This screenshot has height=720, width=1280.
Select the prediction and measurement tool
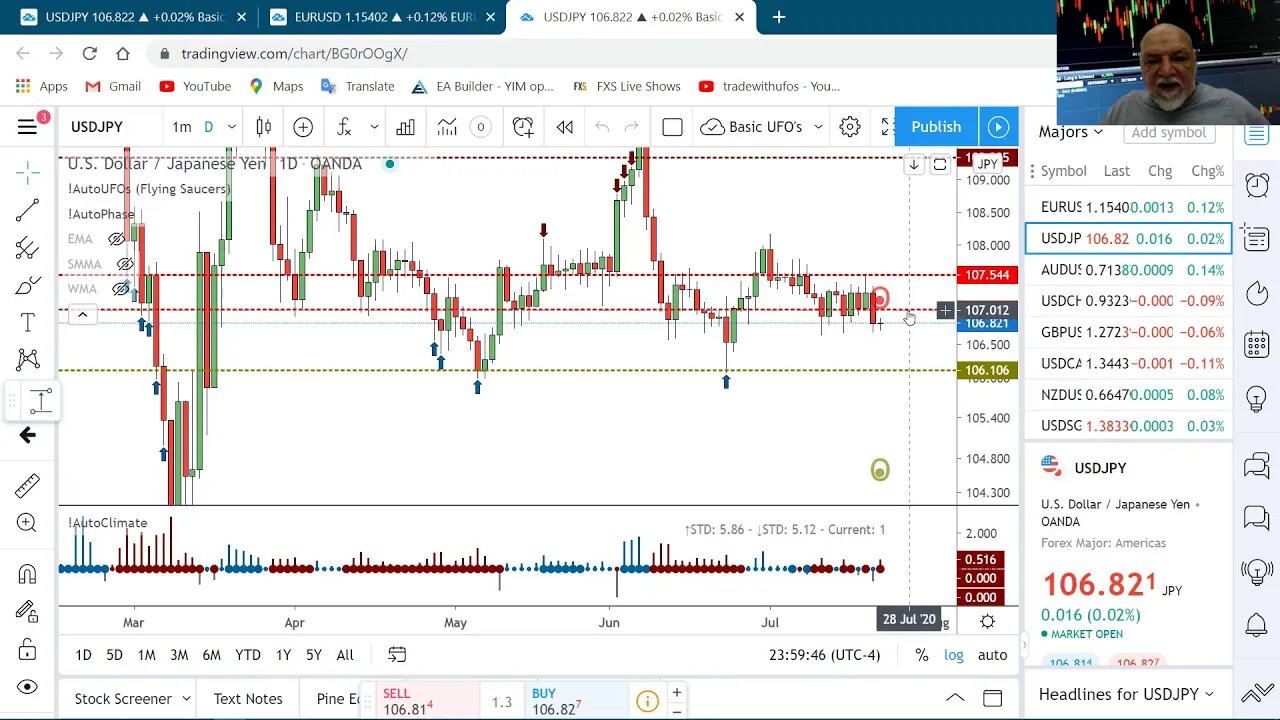point(40,401)
